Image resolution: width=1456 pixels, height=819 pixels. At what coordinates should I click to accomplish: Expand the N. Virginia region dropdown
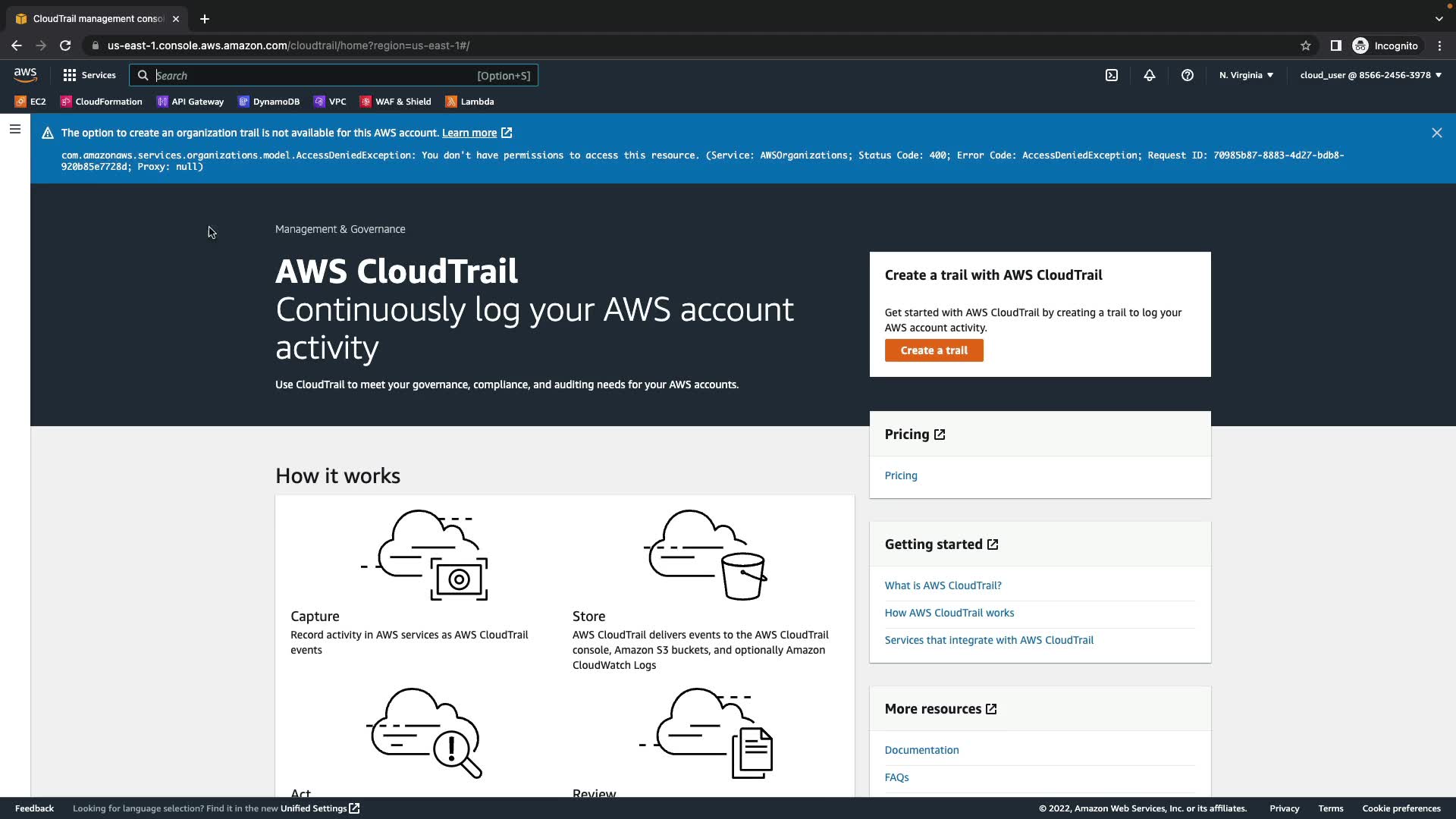(x=1246, y=75)
